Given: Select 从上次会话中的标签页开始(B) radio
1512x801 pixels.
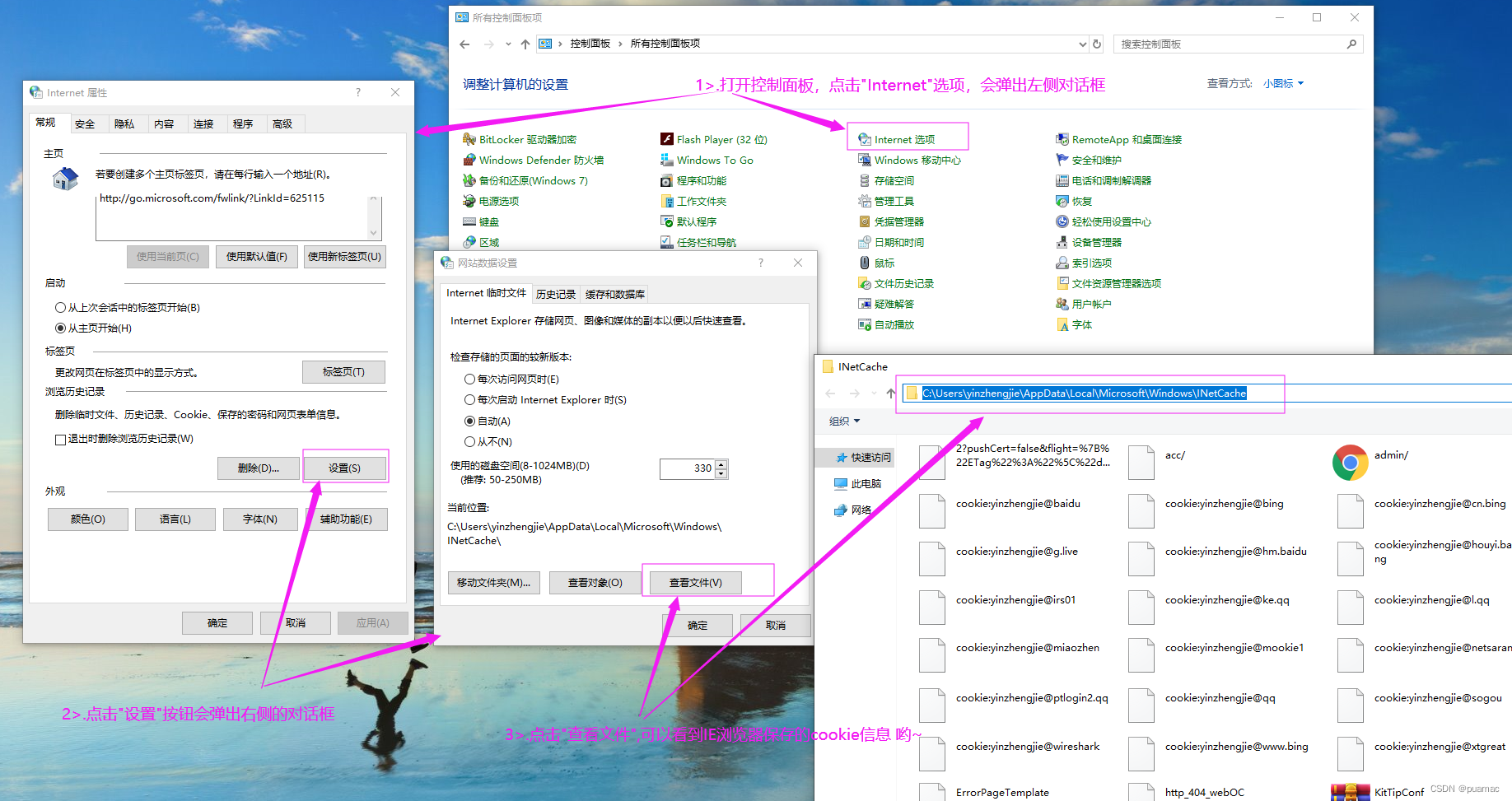Looking at the screenshot, I should coord(128,308).
